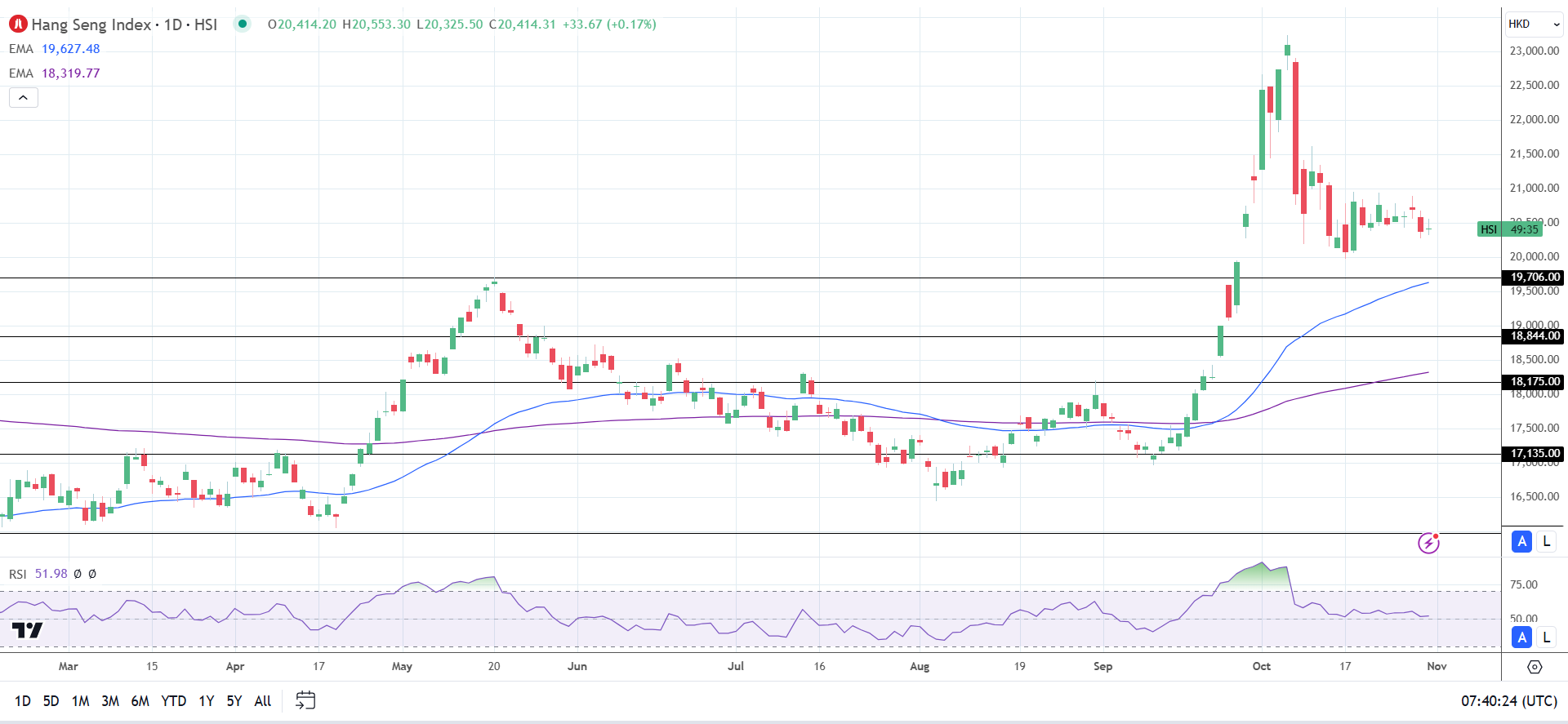Viewport: 1568px width, 724px height.
Task: Click the 23,000.00 price axis label
Action: [1535, 51]
